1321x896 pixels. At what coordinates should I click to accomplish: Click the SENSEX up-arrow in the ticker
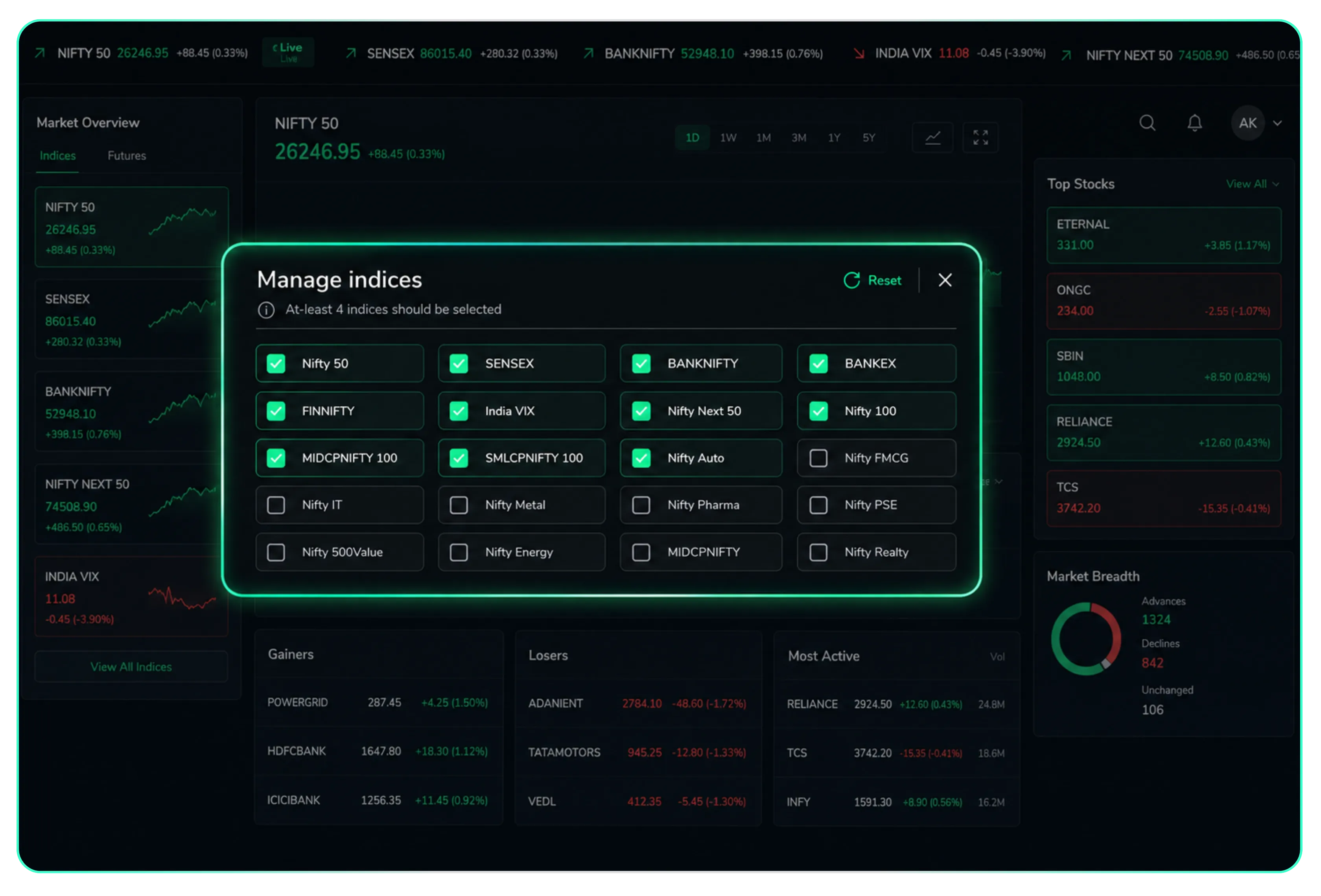coord(351,53)
